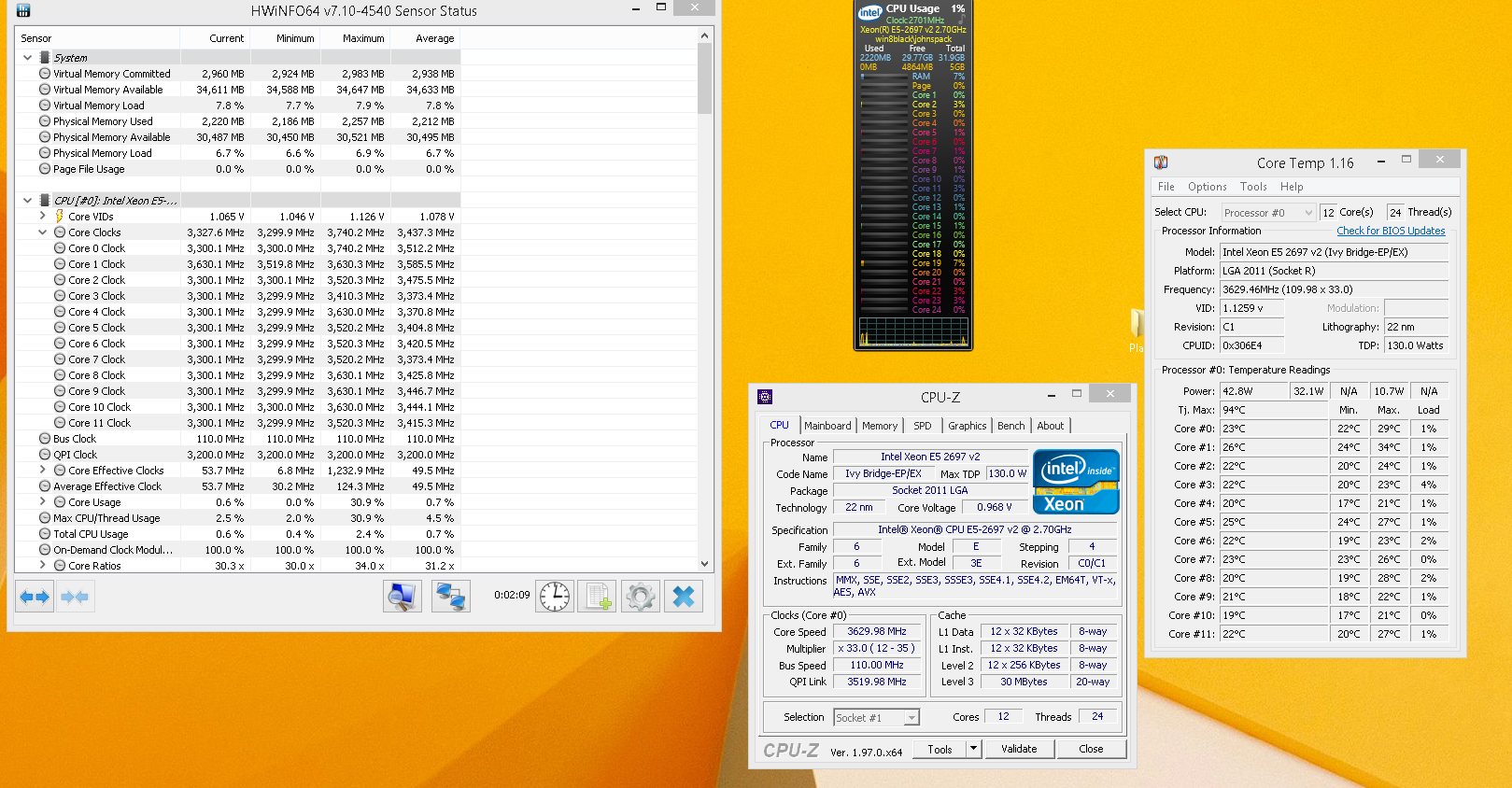The width and height of the screenshot is (1512, 788).
Task: Expand the Core Effective Clocks row
Action: [42, 471]
